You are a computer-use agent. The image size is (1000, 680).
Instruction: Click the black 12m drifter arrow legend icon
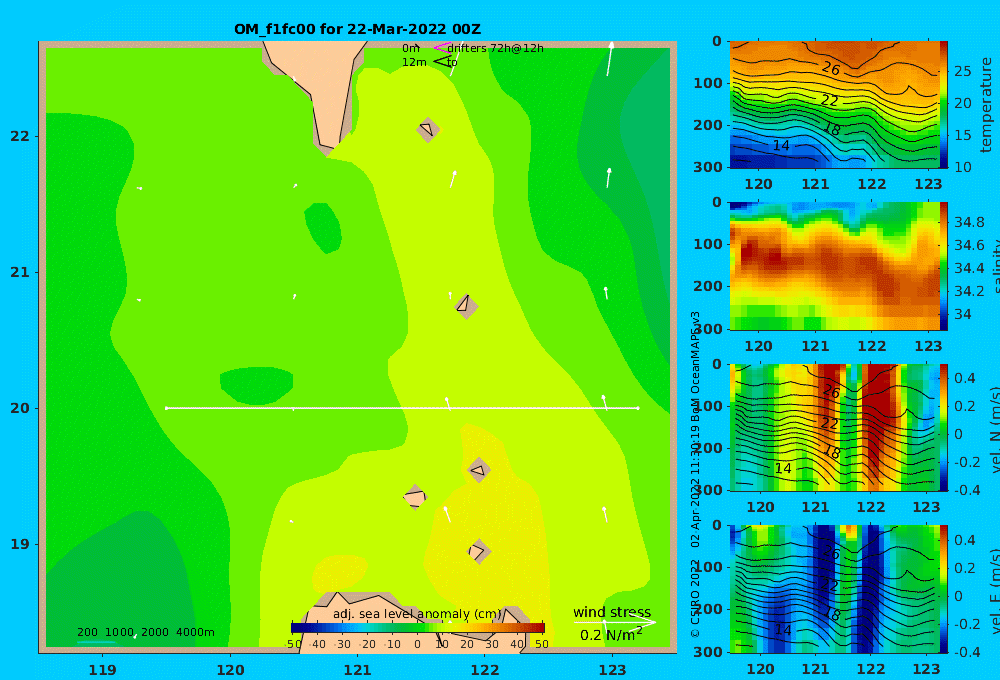coord(441,62)
